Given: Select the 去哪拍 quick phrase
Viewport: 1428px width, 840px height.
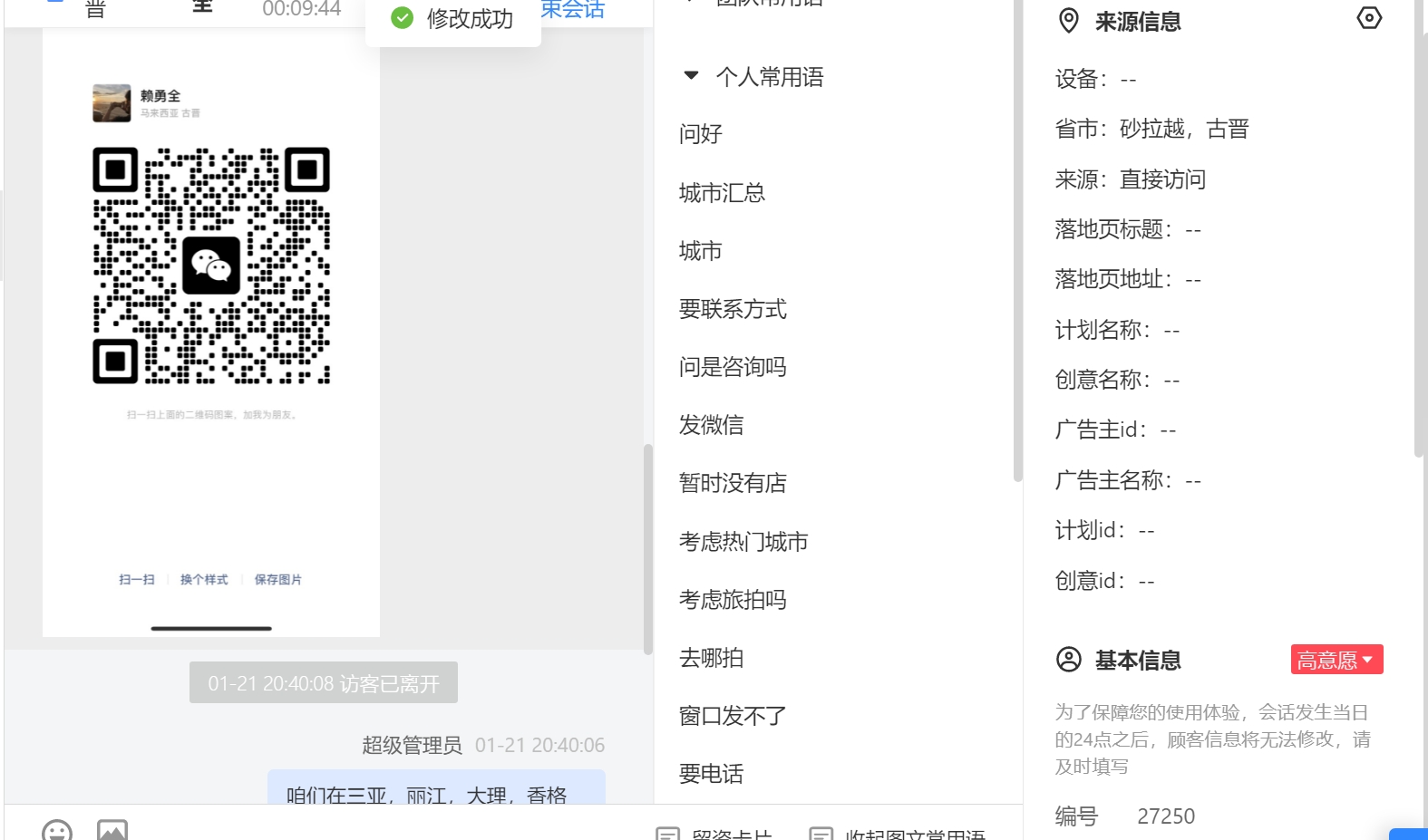Looking at the screenshot, I should pyautogui.click(x=712, y=658).
